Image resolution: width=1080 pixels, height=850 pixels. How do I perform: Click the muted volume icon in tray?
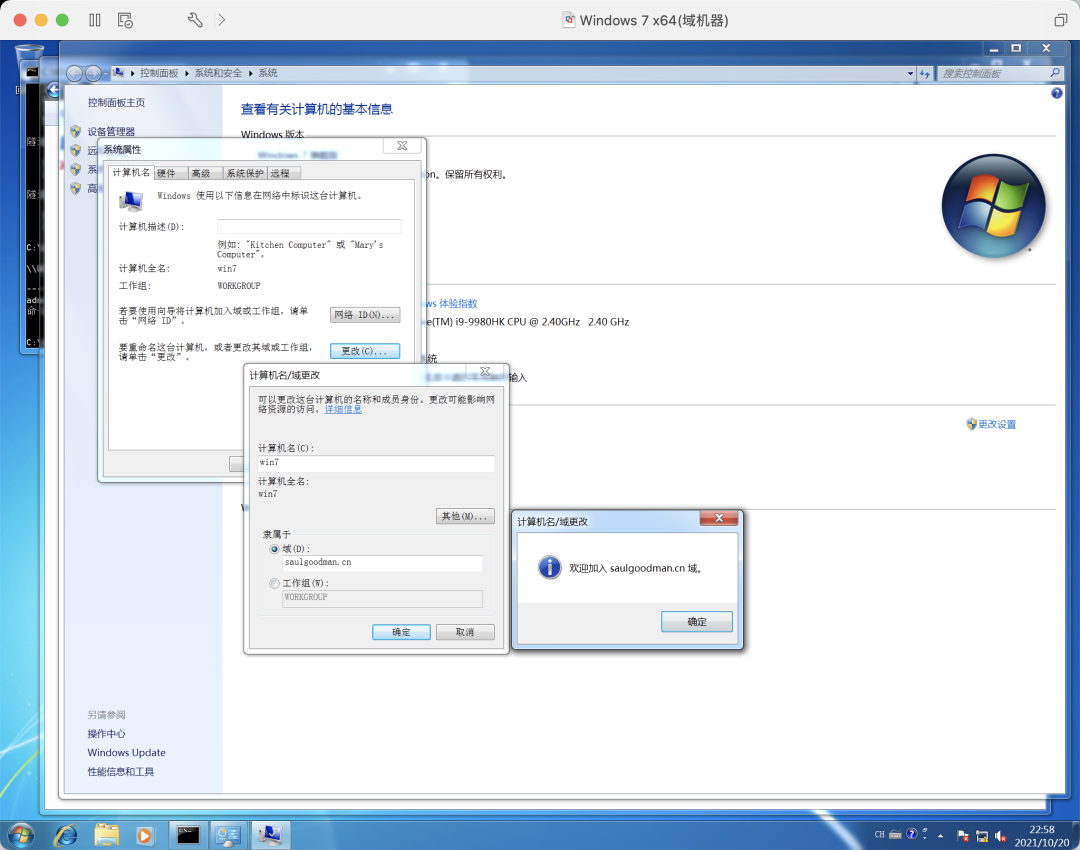click(1001, 836)
